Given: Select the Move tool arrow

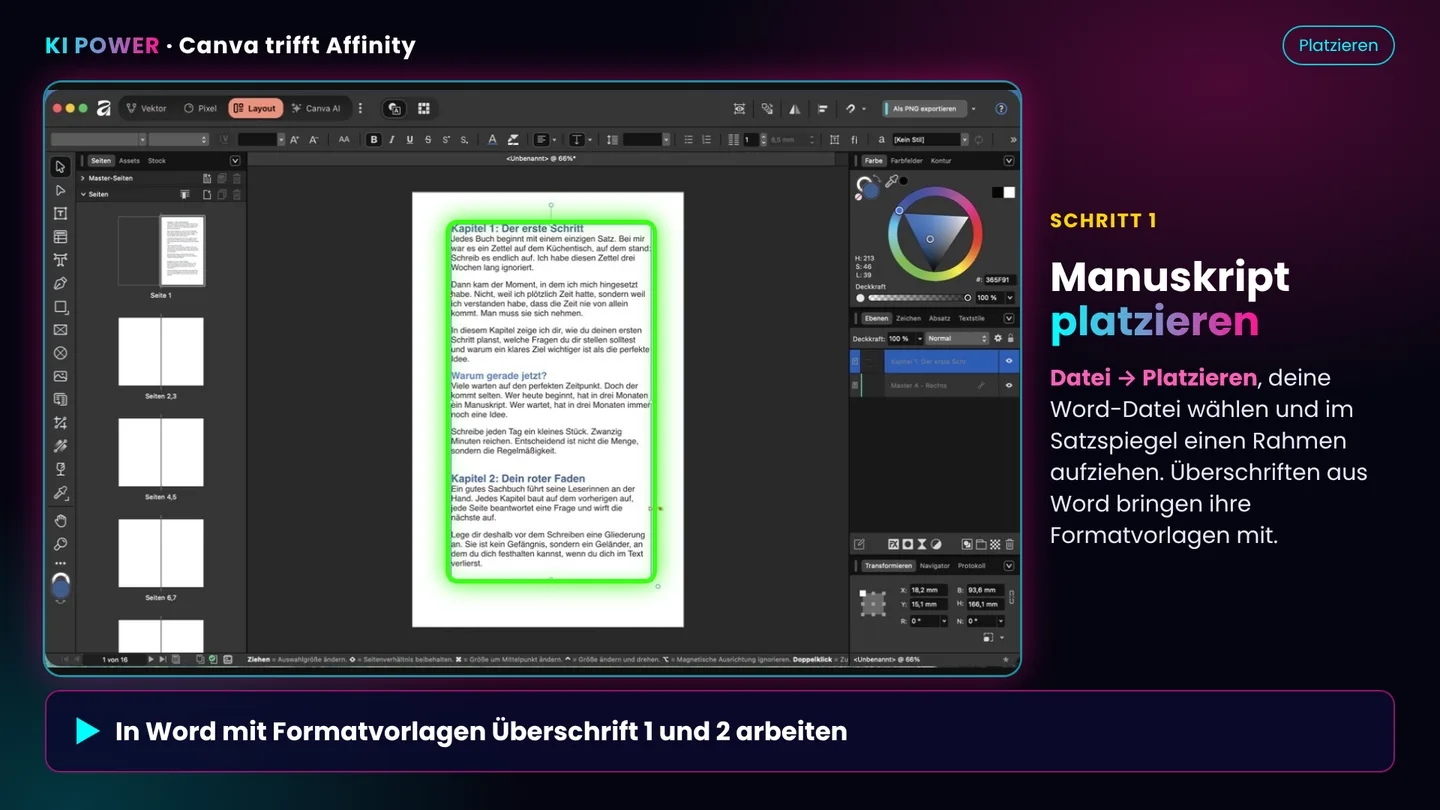Looking at the screenshot, I should coord(60,167).
